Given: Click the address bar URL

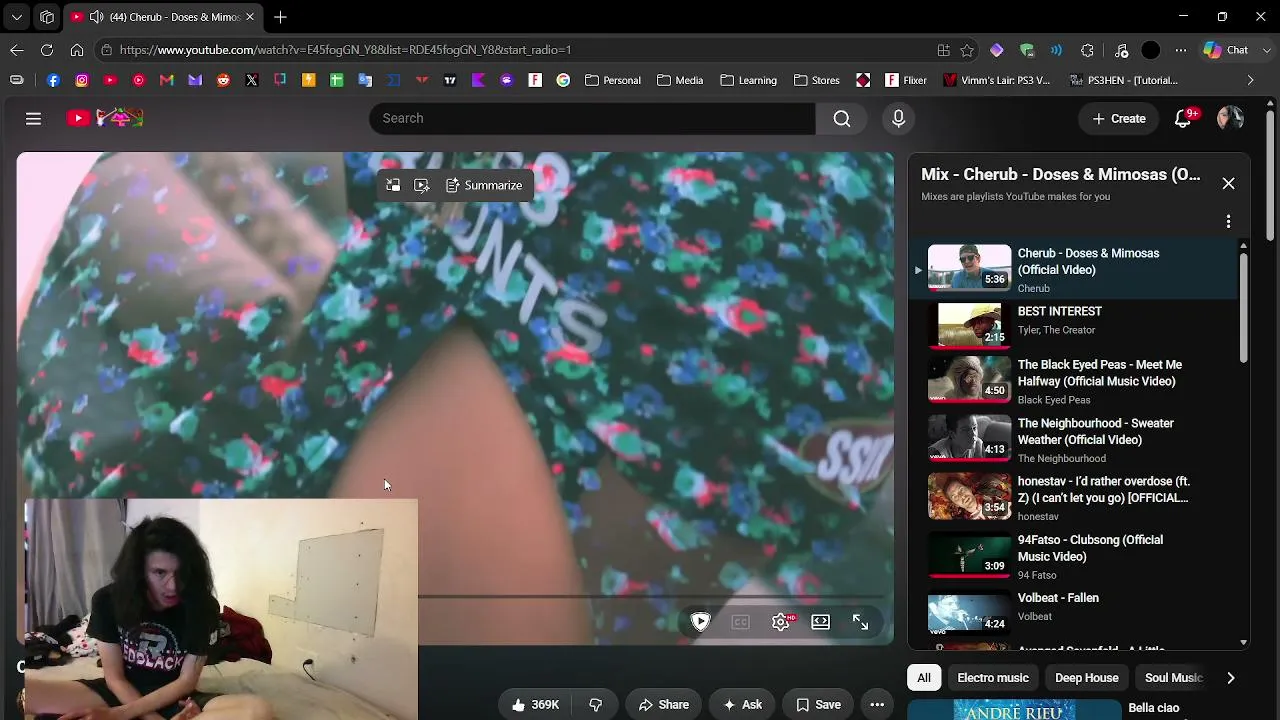Looking at the screenshot, I should pos(345,50).
